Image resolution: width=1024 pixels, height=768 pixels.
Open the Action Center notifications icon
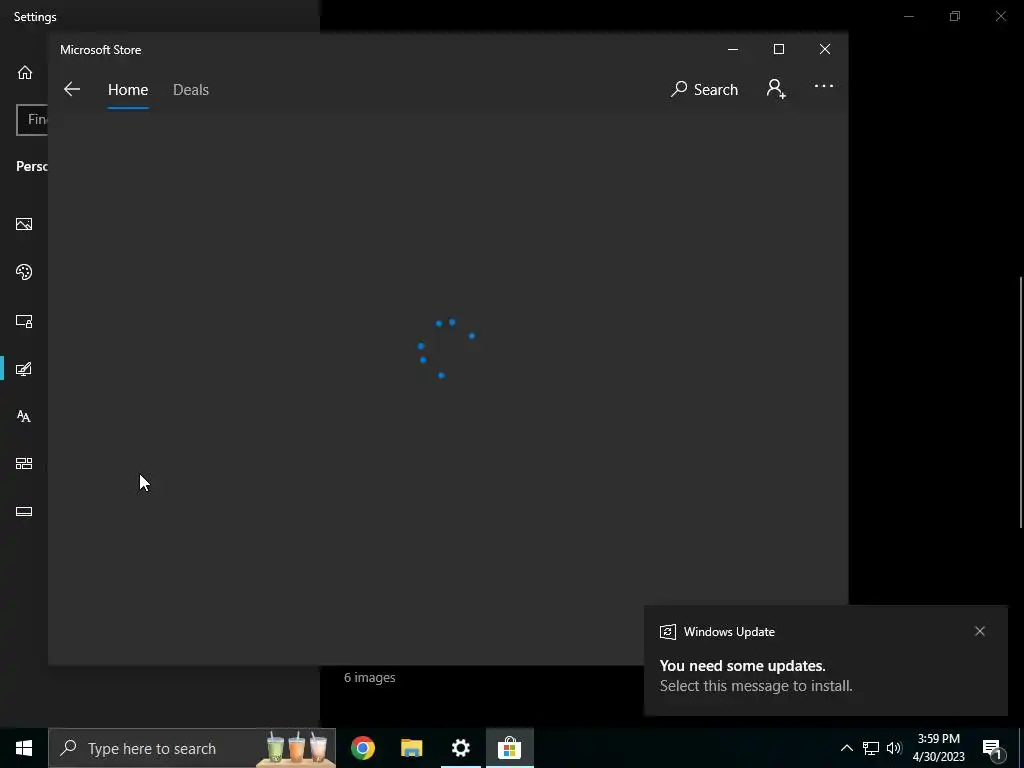(993, 748)
